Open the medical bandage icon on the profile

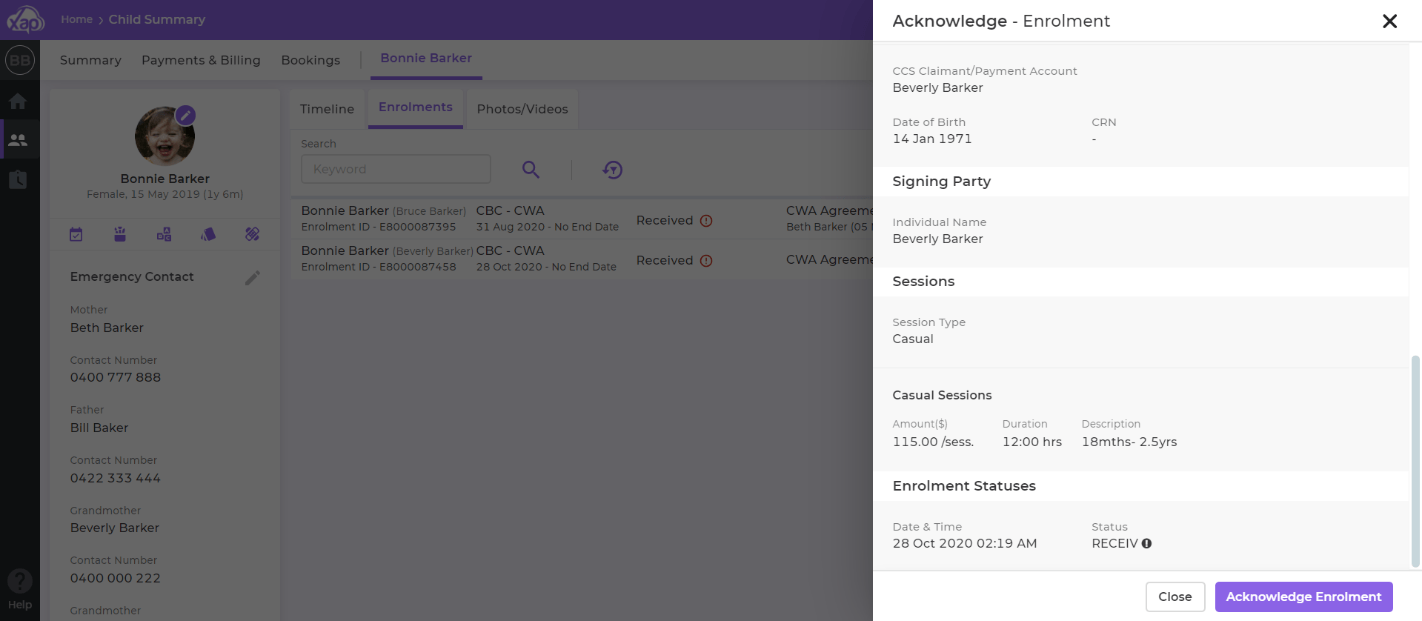coord(252,233)
